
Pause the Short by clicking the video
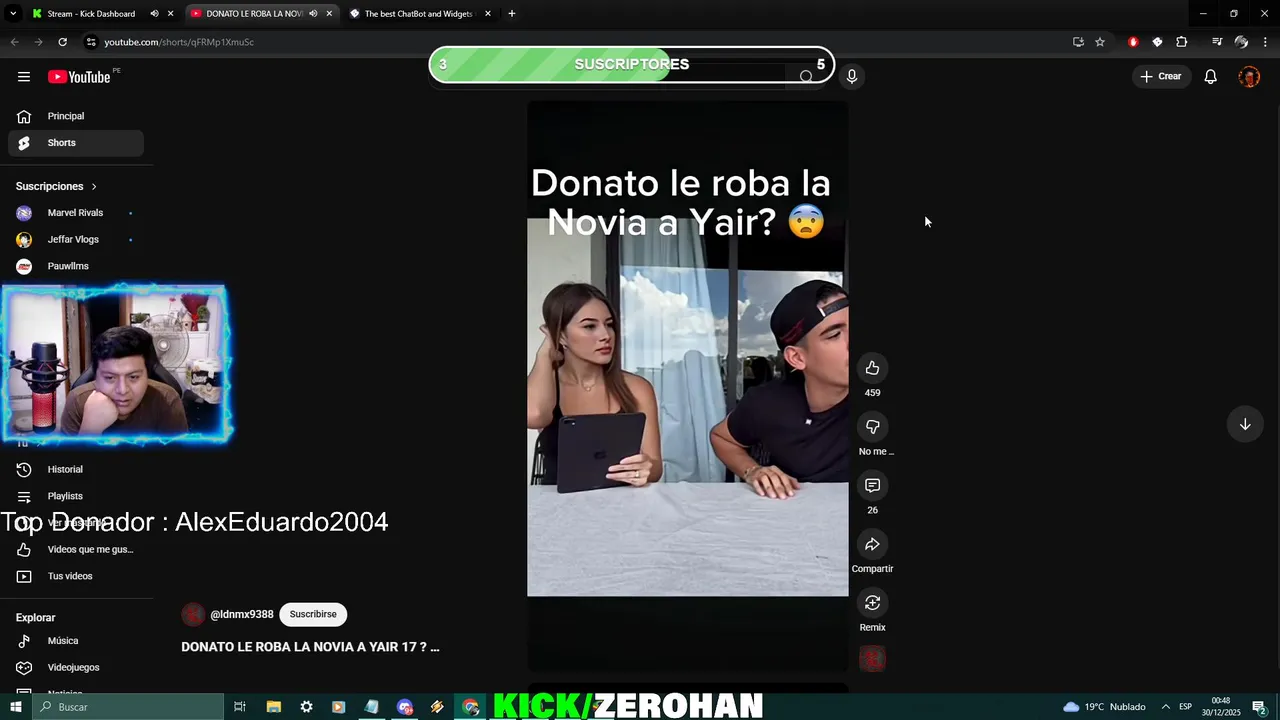click(x=687, y=385)
